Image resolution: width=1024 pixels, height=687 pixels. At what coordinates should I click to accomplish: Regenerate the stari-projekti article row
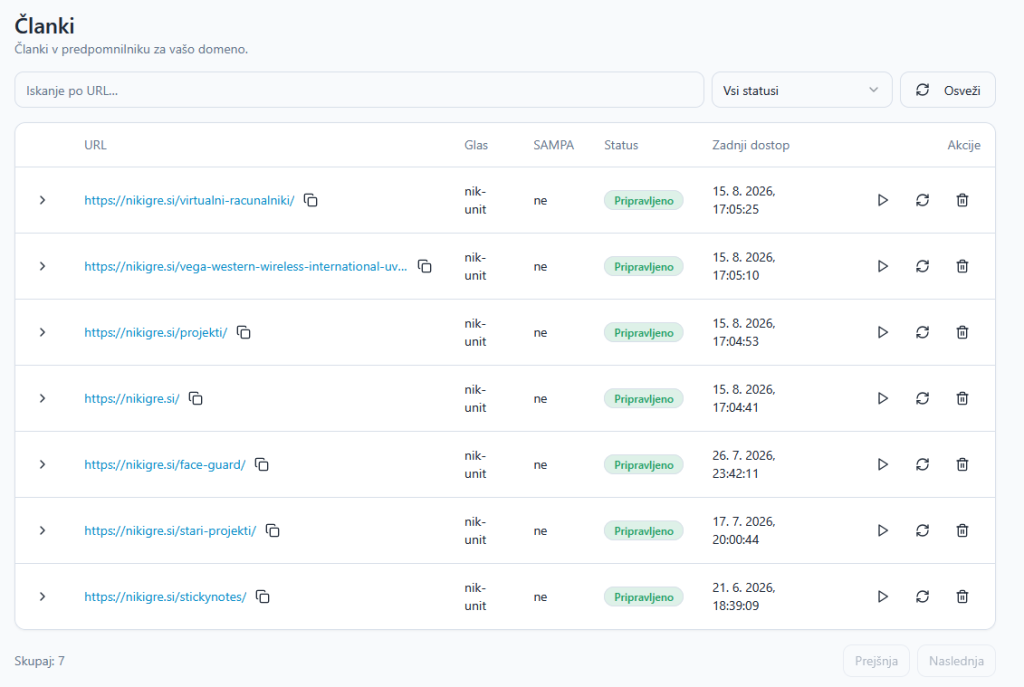click(x=922, y=530)
